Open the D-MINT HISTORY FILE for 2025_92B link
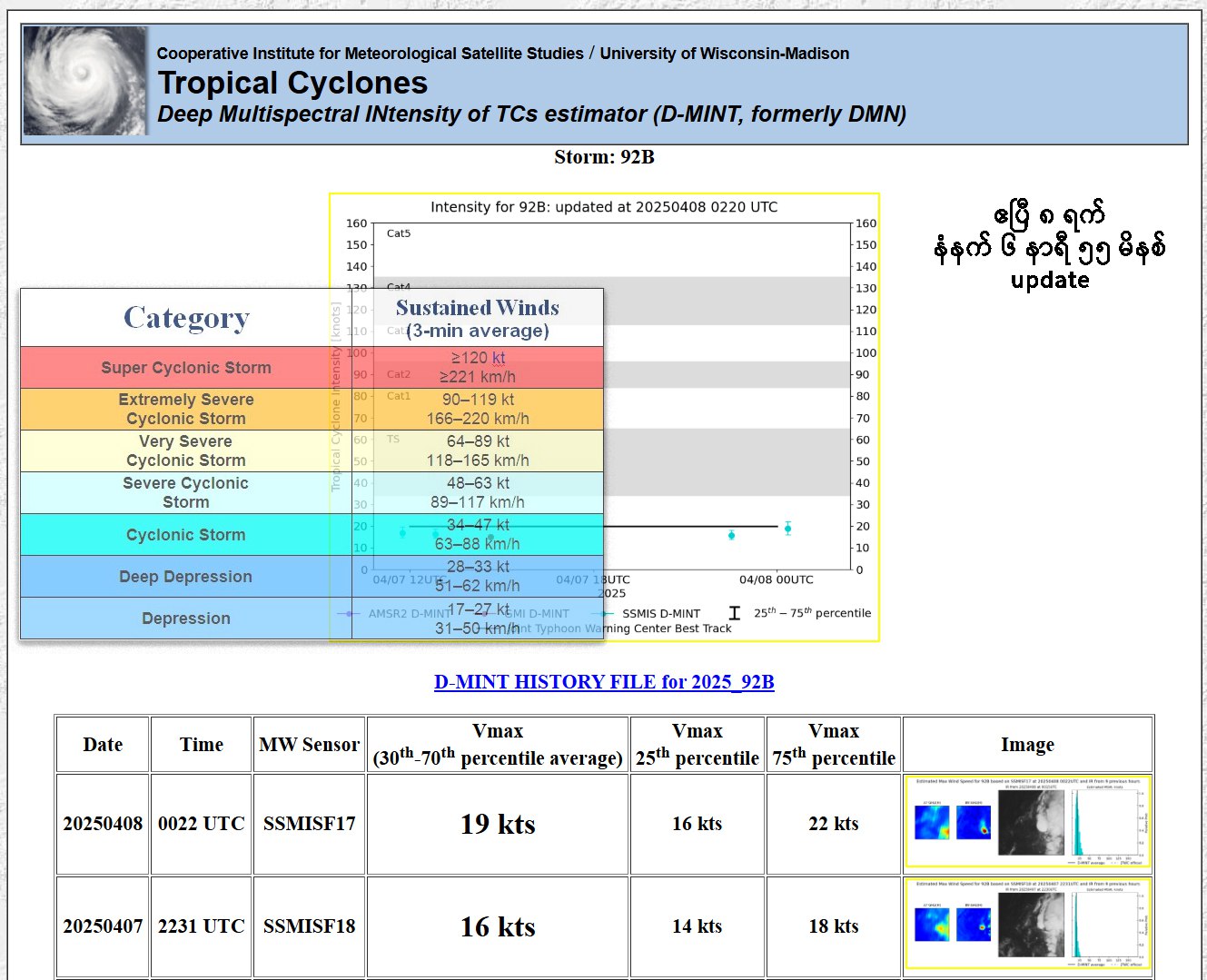1207x980 pixels. click(604, 682)
